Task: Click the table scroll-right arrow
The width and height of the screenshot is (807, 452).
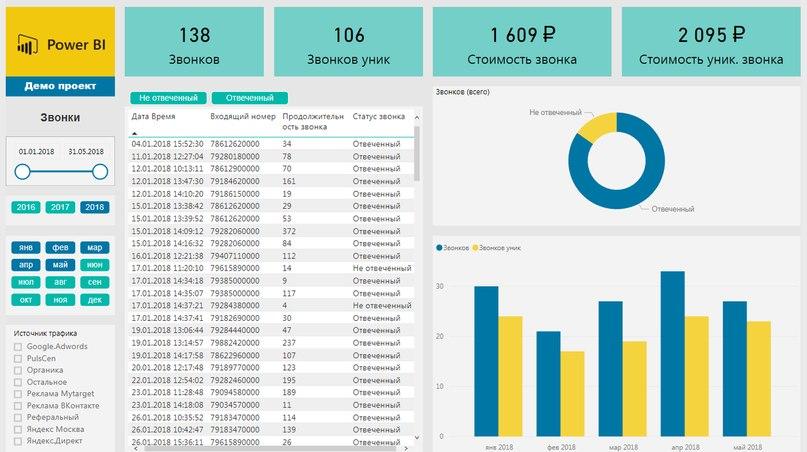Action: (406, 449)
